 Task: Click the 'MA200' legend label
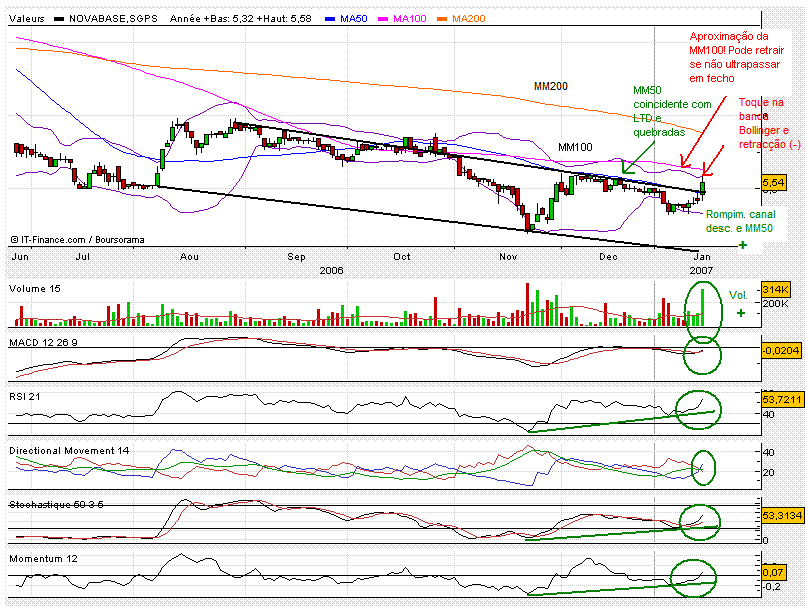tap(468, 19)
